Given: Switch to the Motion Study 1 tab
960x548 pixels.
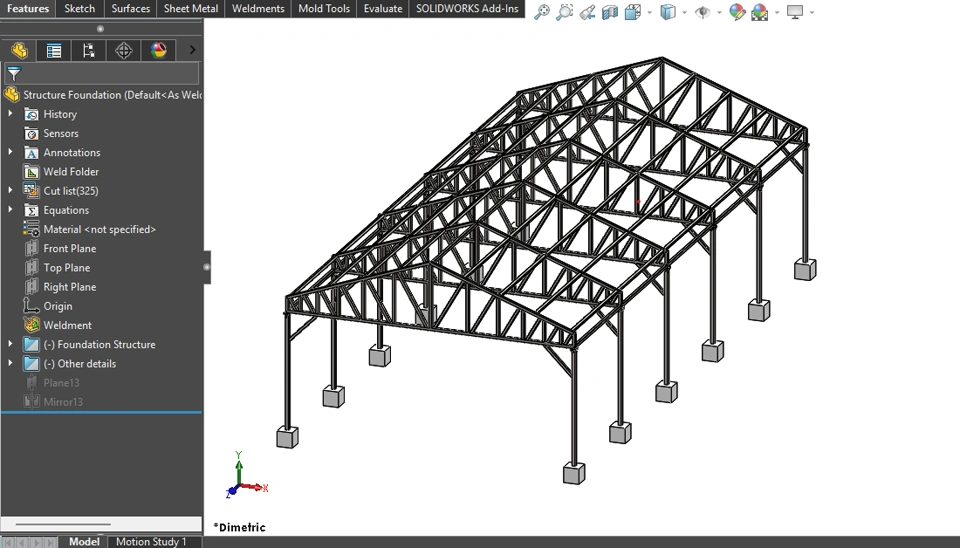Looking at the screenshot, I should (151, 542).
